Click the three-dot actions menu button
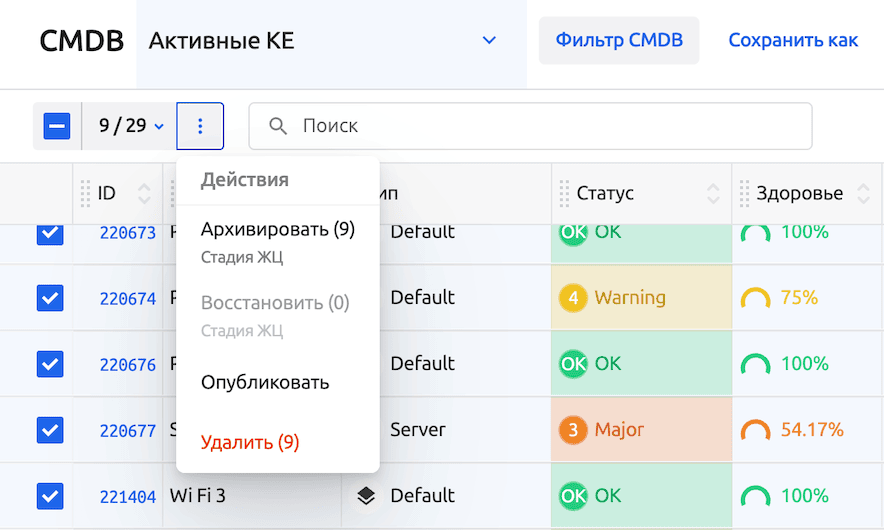884x530 pixels. (x=200, y=126)
